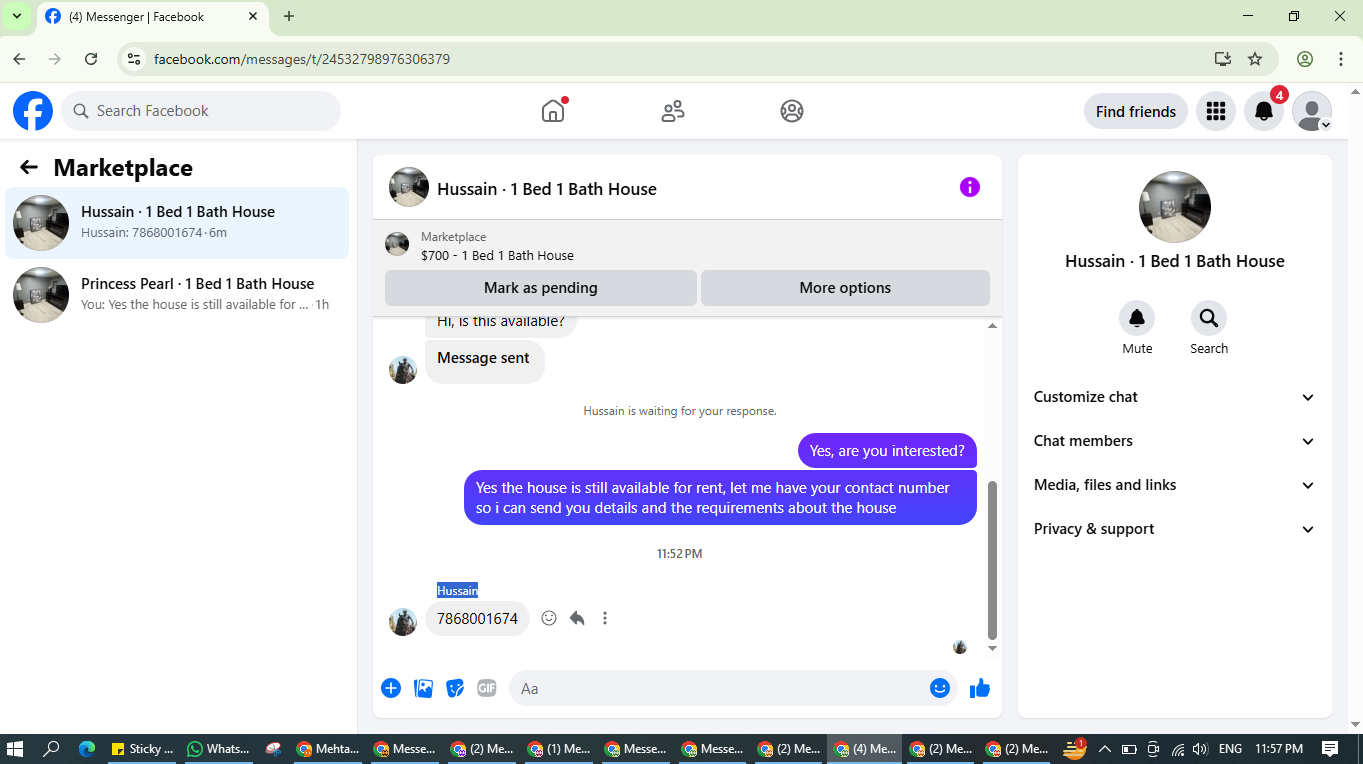Click the Search Facebook field
The width and height of the screenshot is (1363, 764).
[x=201, y=111]
